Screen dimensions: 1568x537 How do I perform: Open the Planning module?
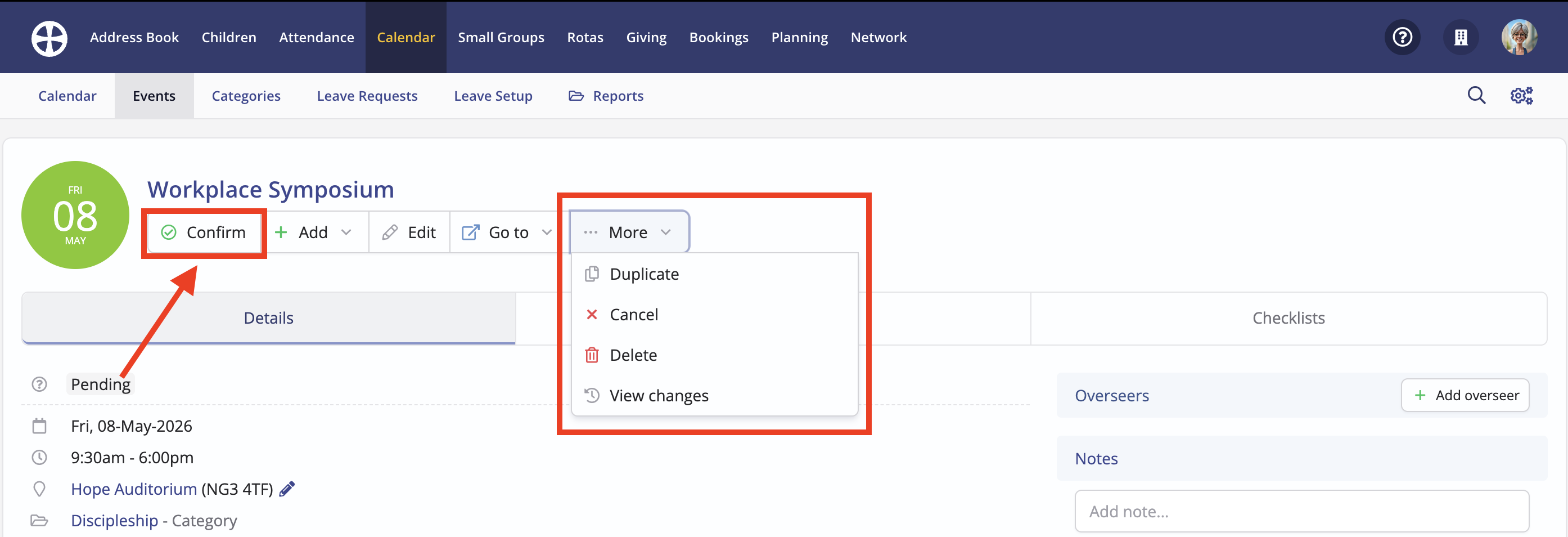click(800, 37)
